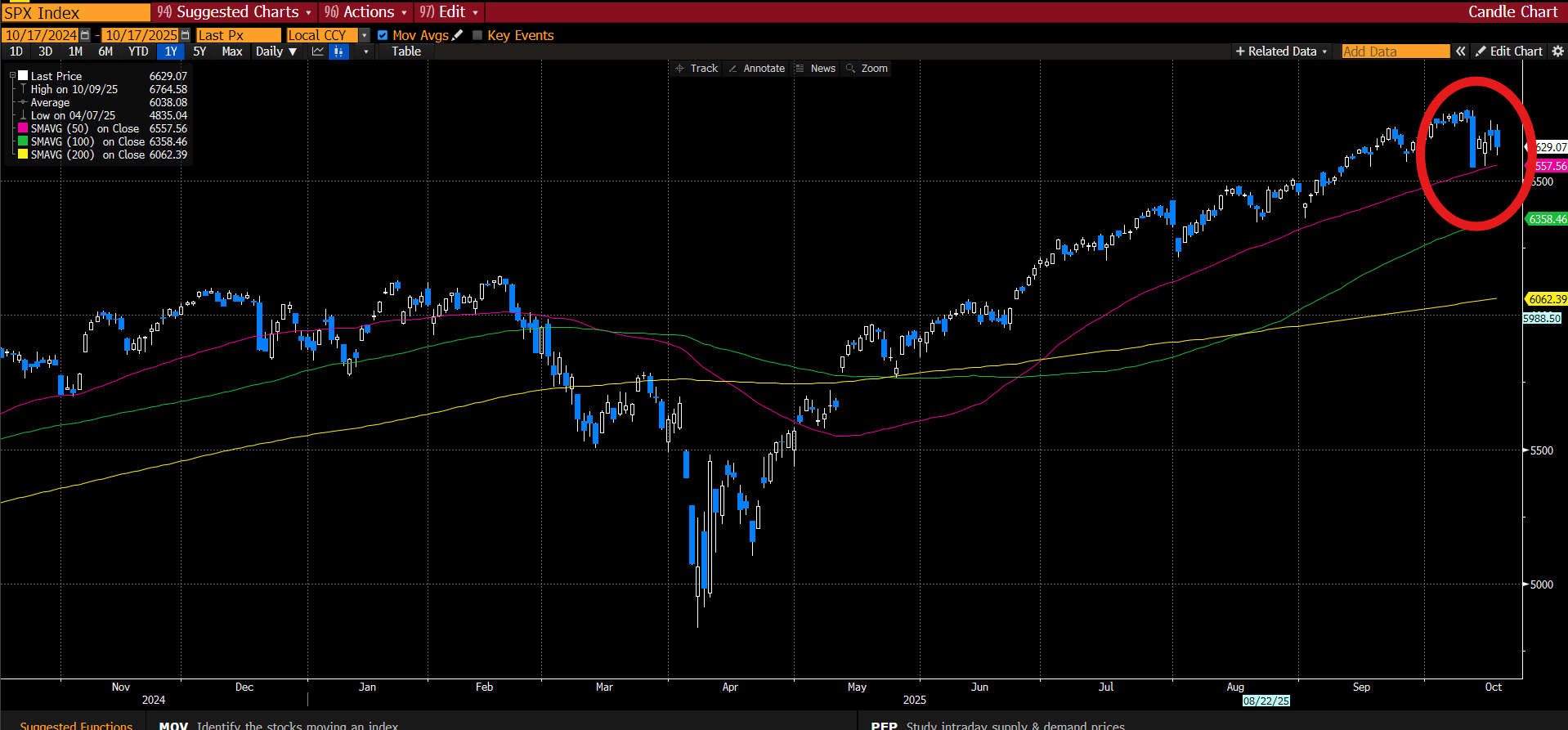Activate the chart Zoom tool
The height and width of the screenshot is (730, 1568).
[x=867, y=69]
